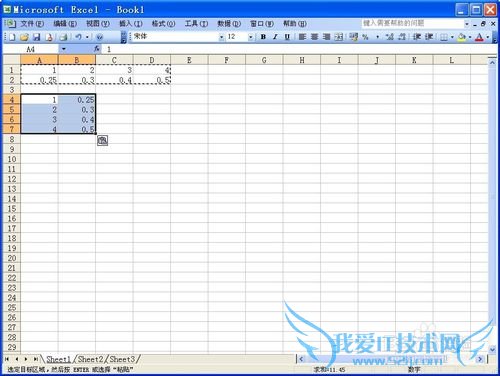The image size is (500, 376).
Task: Click the vertical scrollbar down arrow
Action: click(492, 349)
